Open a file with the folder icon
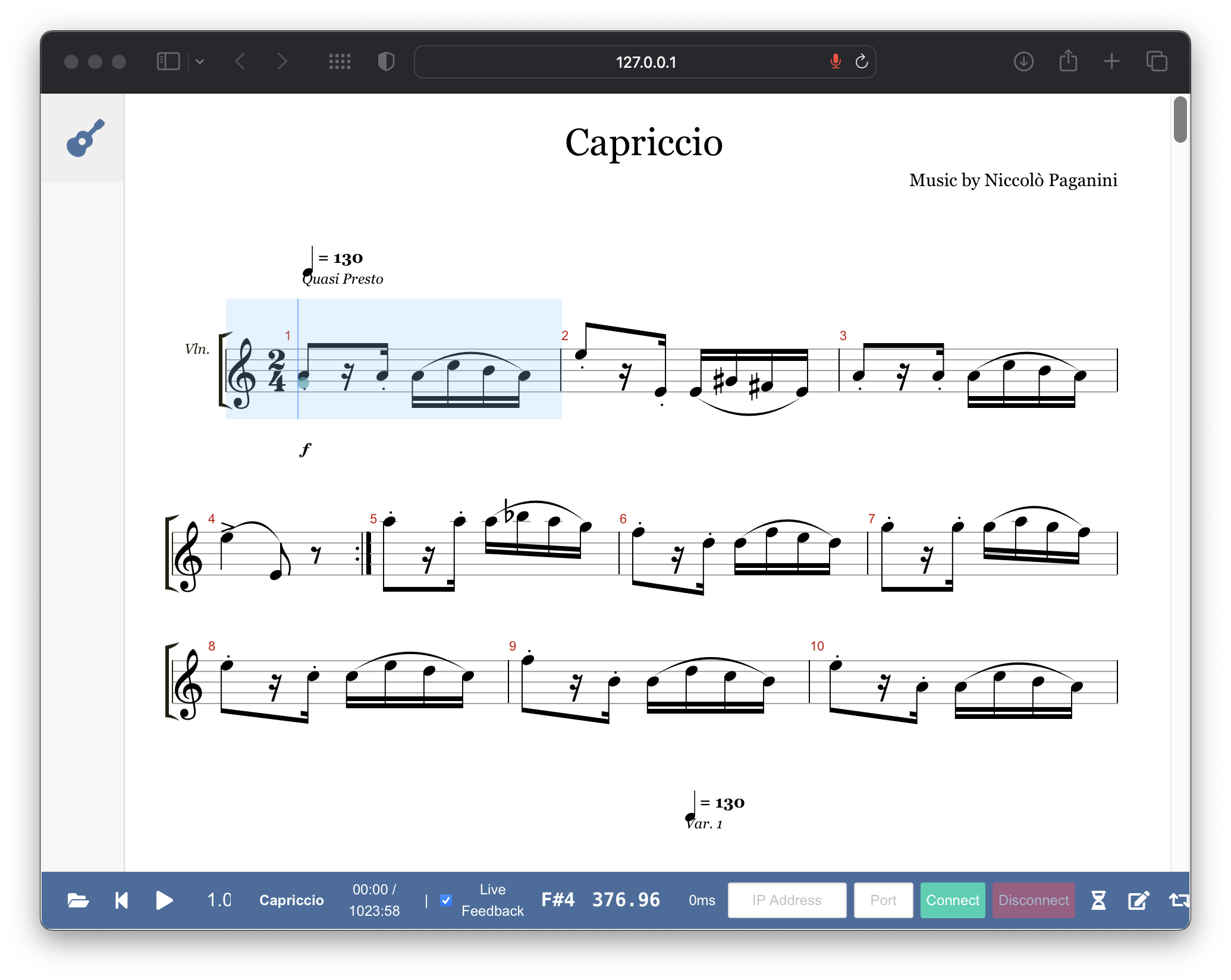The image size is (1231, 980). click(x=78, y=900)
